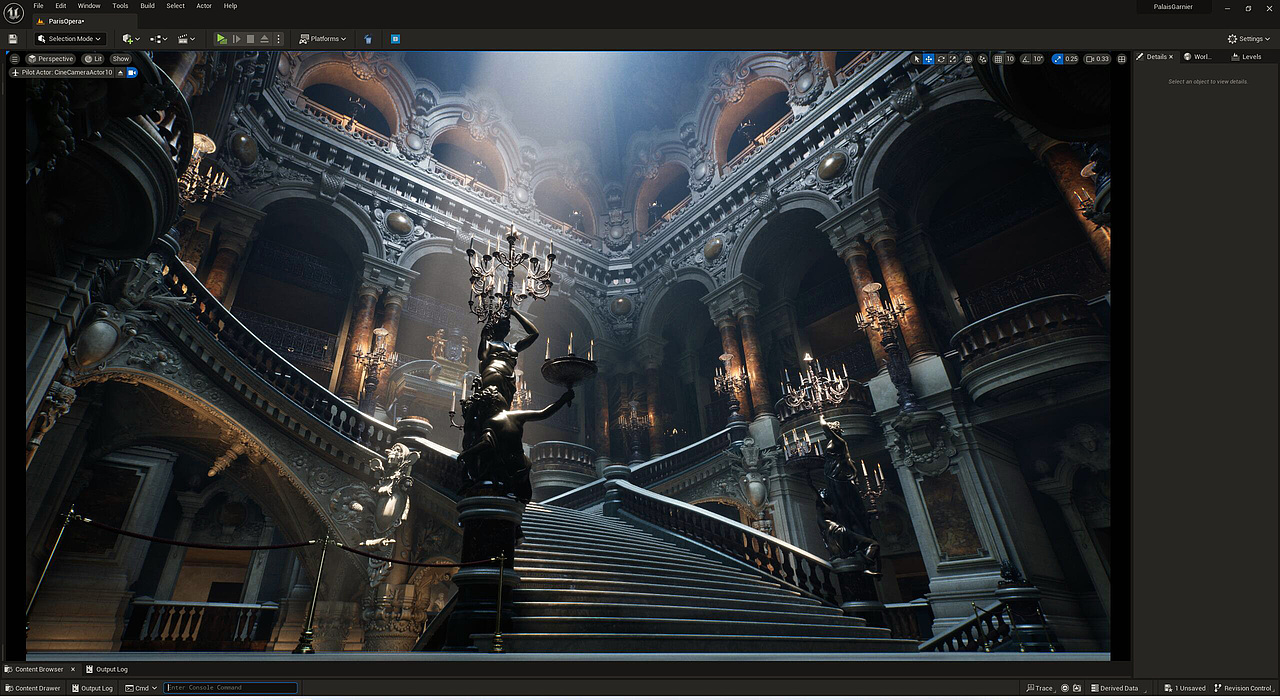Open the Perspective view mode dropdown

51,59
